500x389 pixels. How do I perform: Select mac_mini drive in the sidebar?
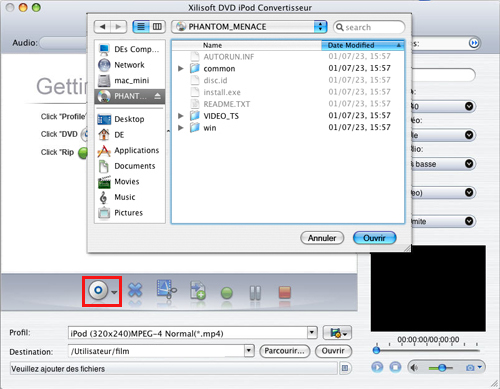(130, 80)
